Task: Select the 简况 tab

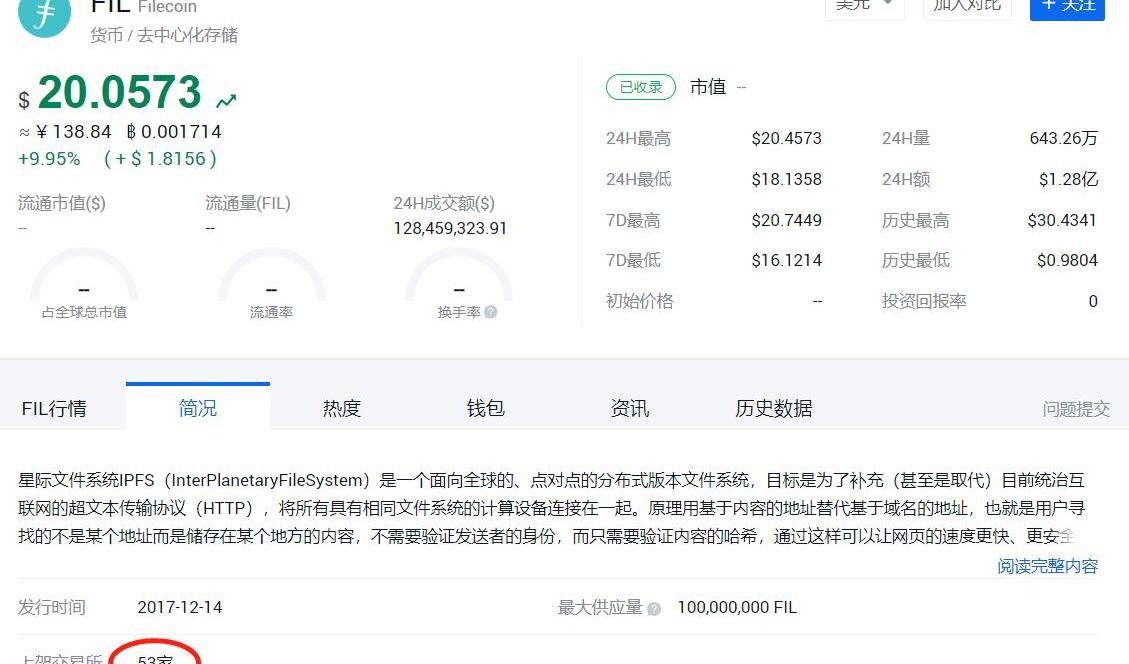Action: tap(198, 408)
